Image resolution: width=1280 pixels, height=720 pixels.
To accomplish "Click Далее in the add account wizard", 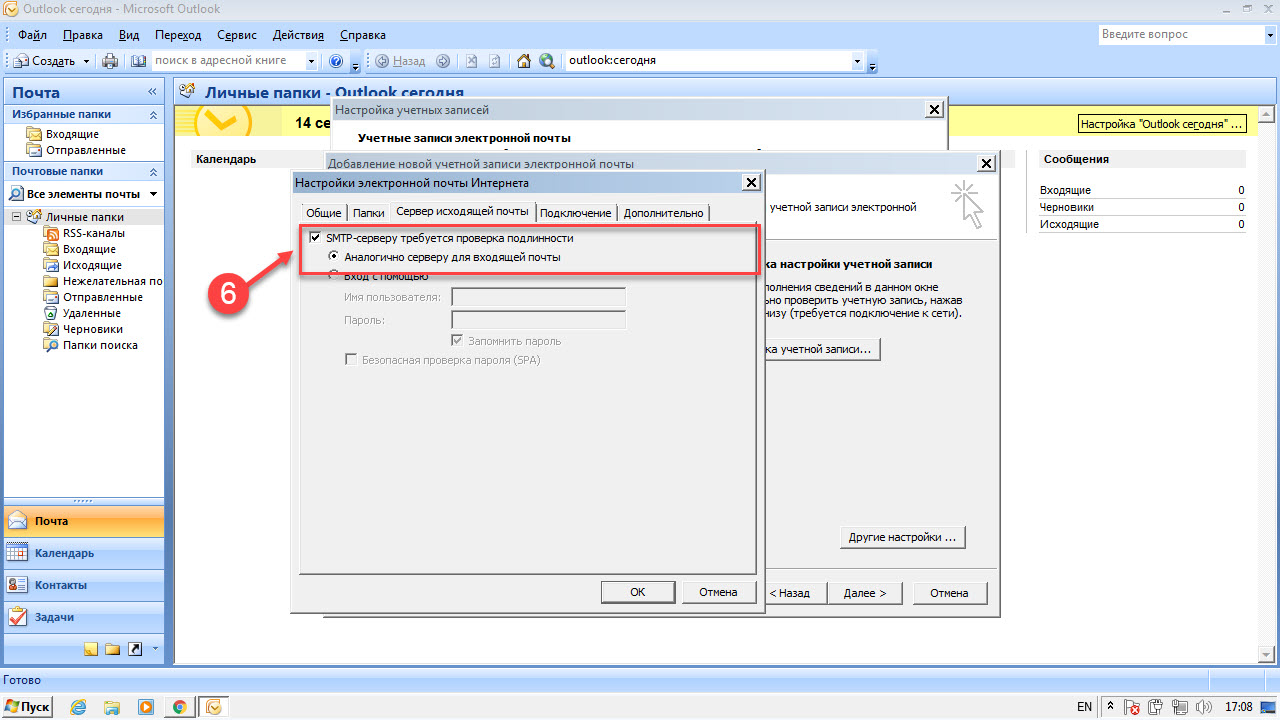I will point(865,593).
